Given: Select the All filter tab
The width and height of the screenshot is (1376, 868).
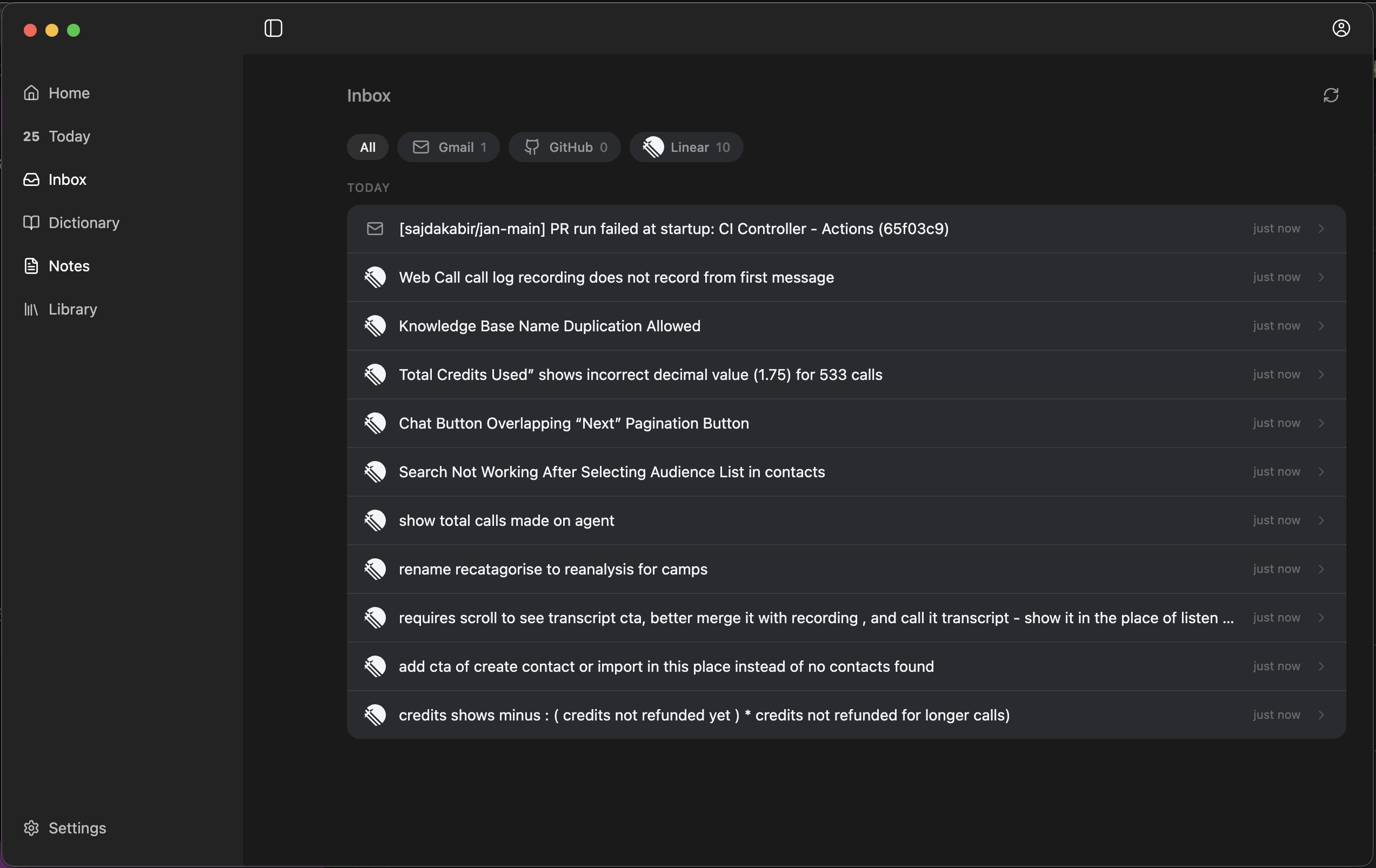Looking at the screenshot, I should tap(368, 148).
